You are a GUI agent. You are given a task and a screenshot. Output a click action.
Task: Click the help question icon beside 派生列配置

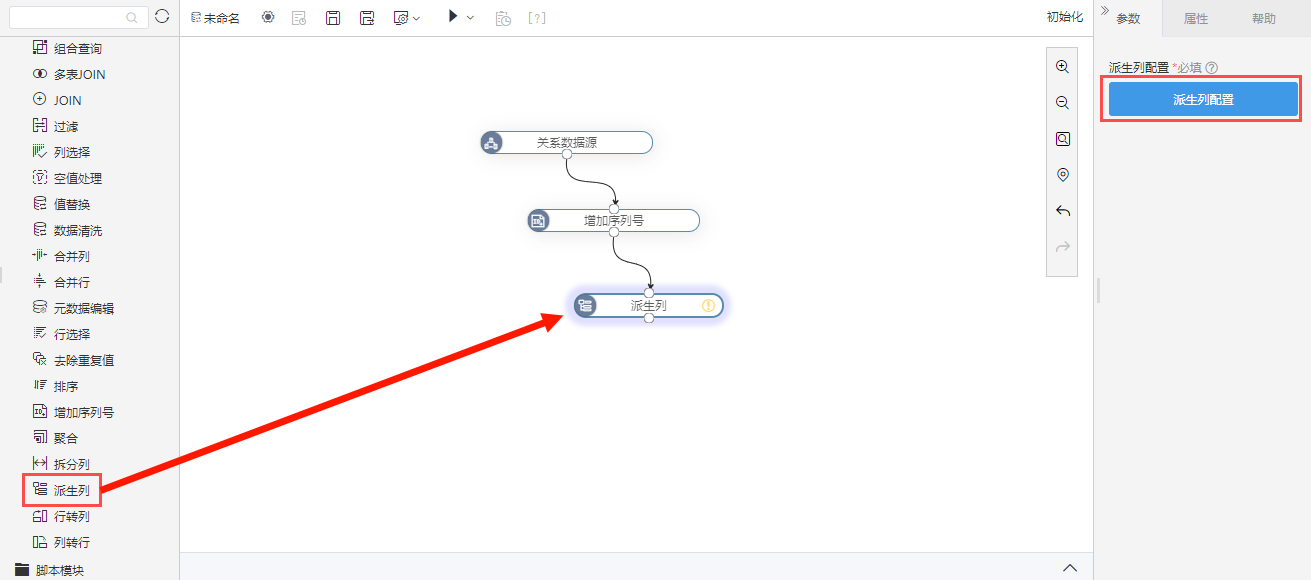tap(1211, 68)
